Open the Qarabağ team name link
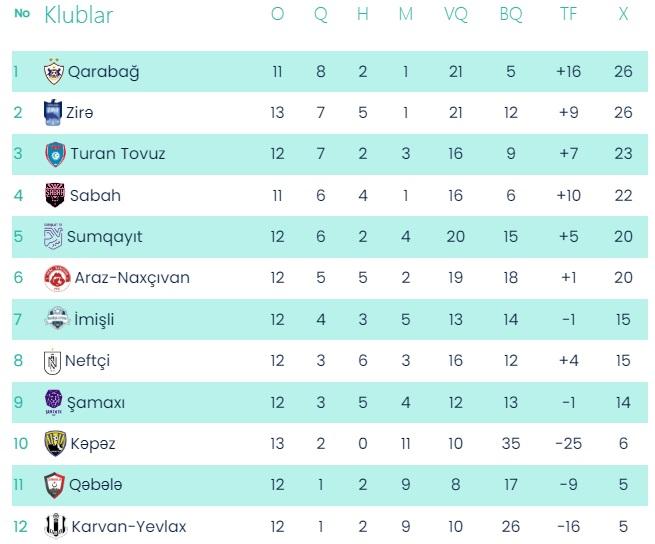Image resolution: width=655 pixels, height=544 pixels. coord(104,72)
